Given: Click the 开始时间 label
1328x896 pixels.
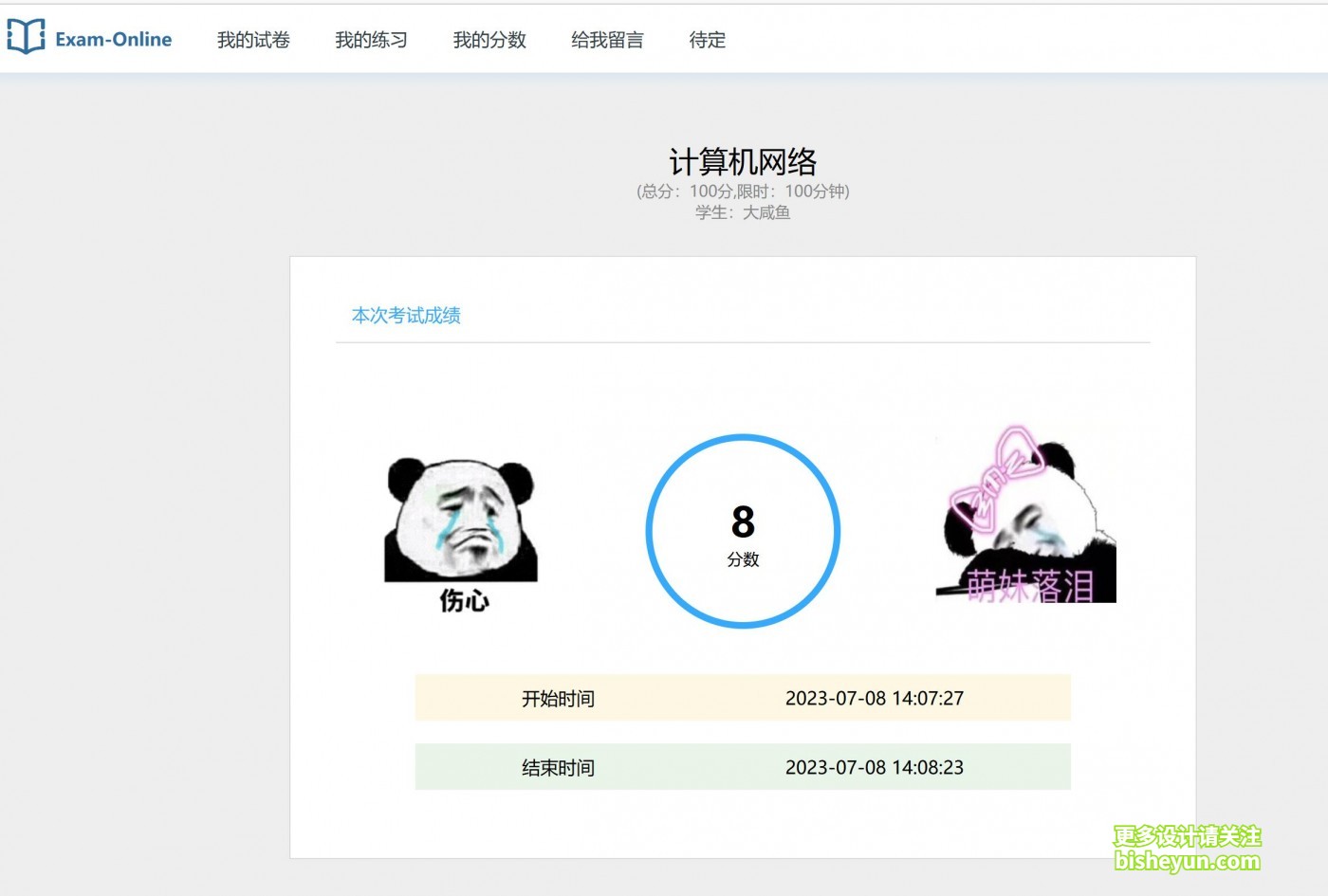Looking at the screenshot, I should (x=558, y=699).
